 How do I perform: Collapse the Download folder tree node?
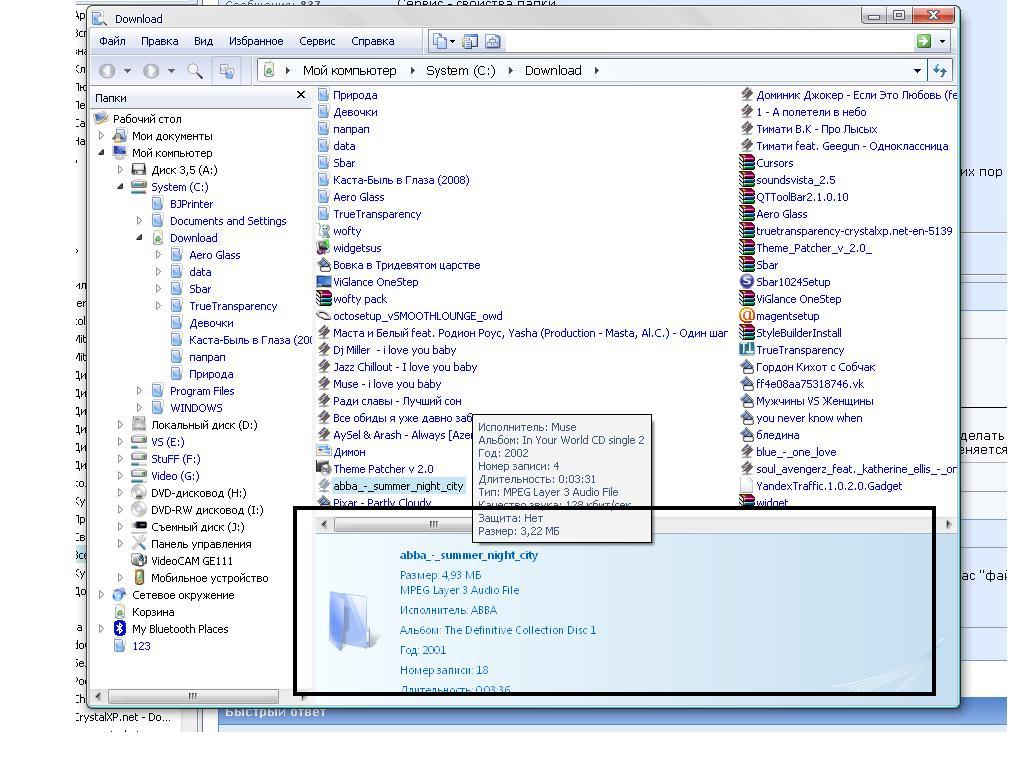coord(139,238)
